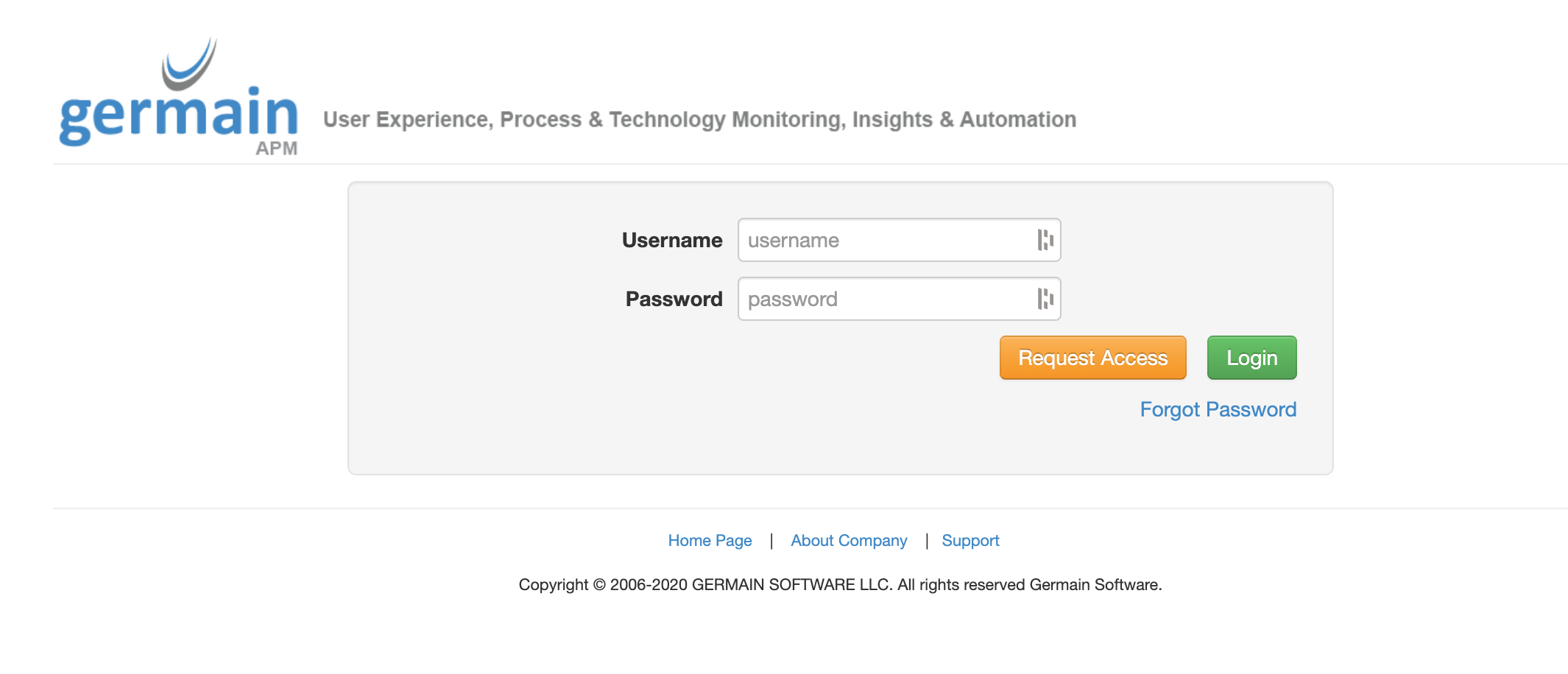Click the User Experience tagline heading
This screenshot has width=1568, height=674.
point(699,119)
